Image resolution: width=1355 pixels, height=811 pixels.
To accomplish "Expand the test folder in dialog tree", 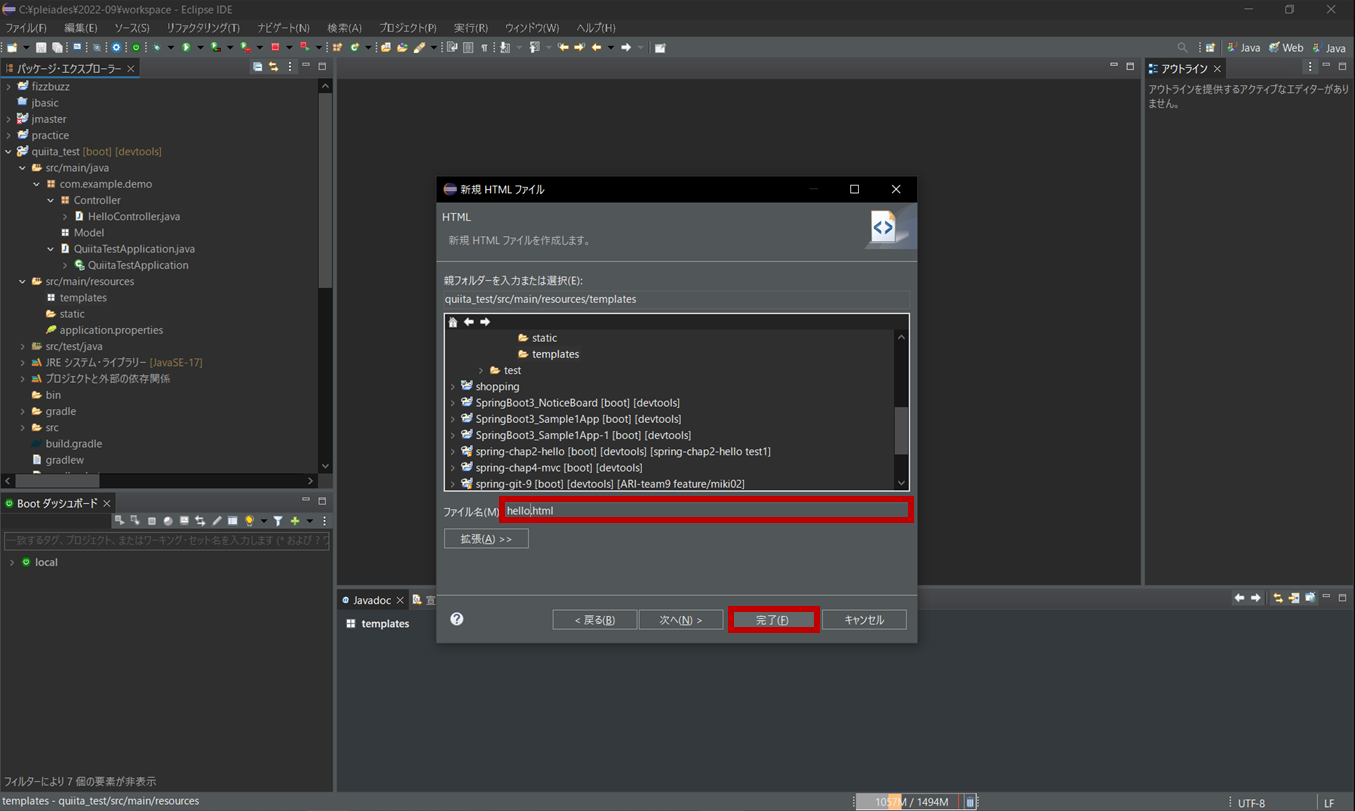I will click(481, 371).
